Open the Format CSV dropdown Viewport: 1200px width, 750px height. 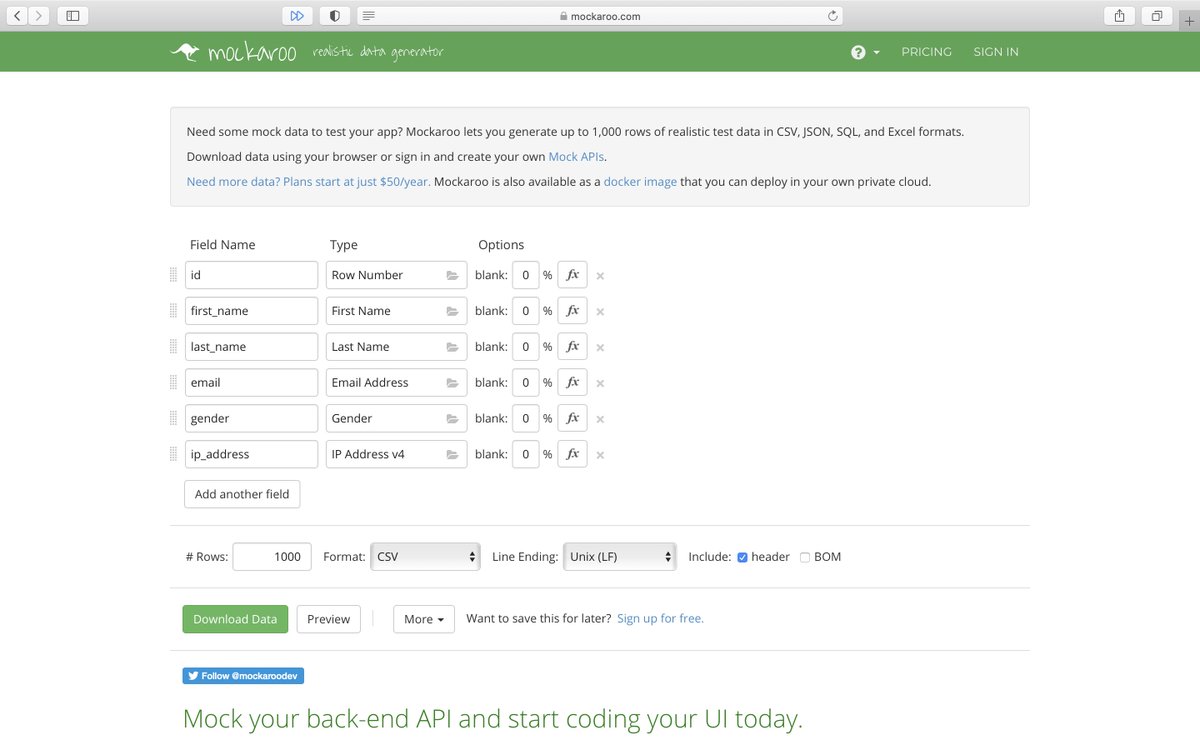(x=425, y=557)
